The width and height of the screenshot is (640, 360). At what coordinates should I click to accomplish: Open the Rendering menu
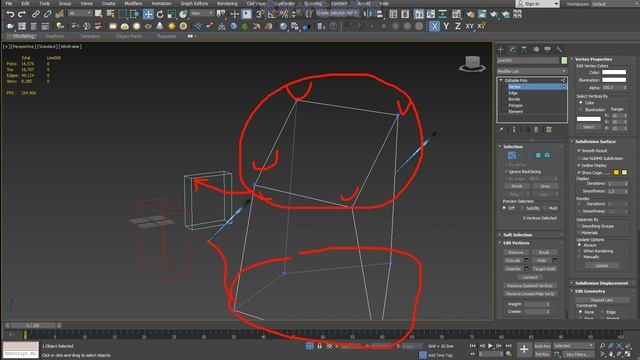[x=227, y=3]
